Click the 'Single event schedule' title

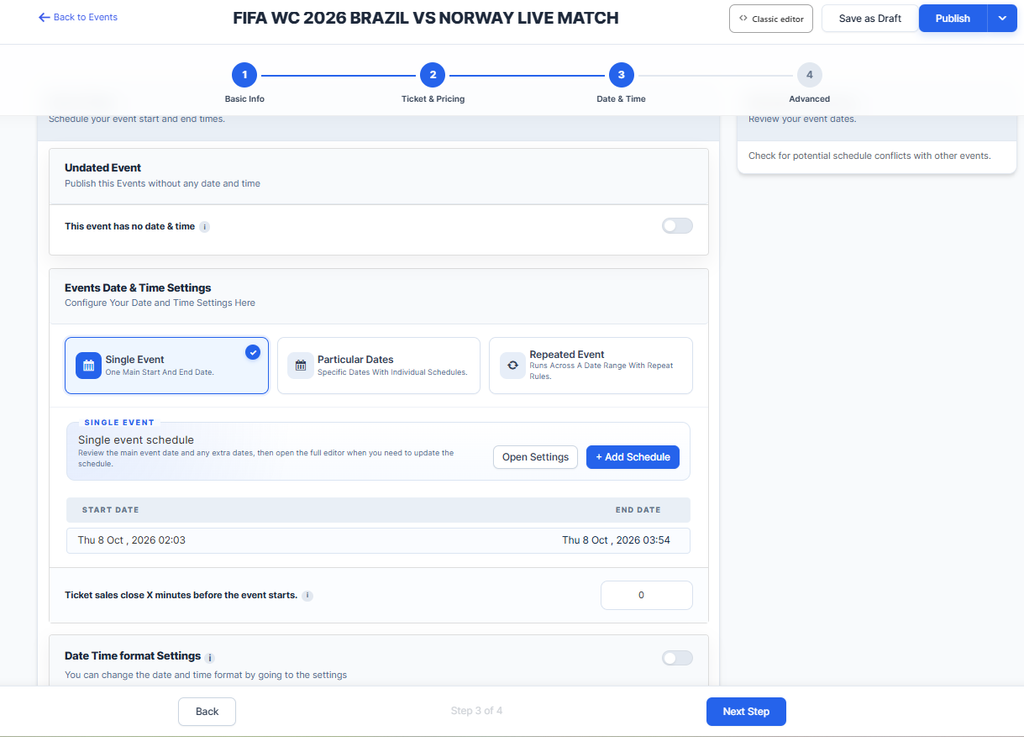tap(136, 440)
